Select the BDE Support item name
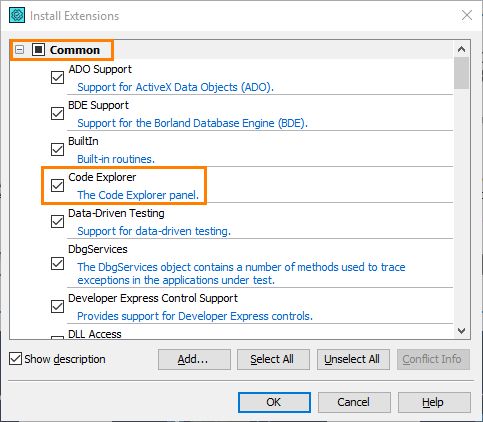483x422 pixels. pos(98,105)
